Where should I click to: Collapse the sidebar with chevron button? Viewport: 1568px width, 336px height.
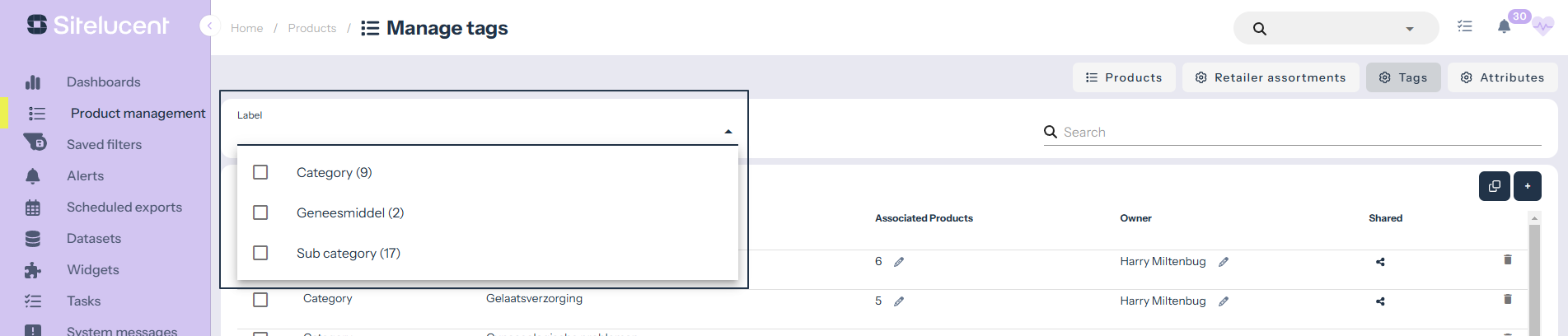tap(209, 26)
